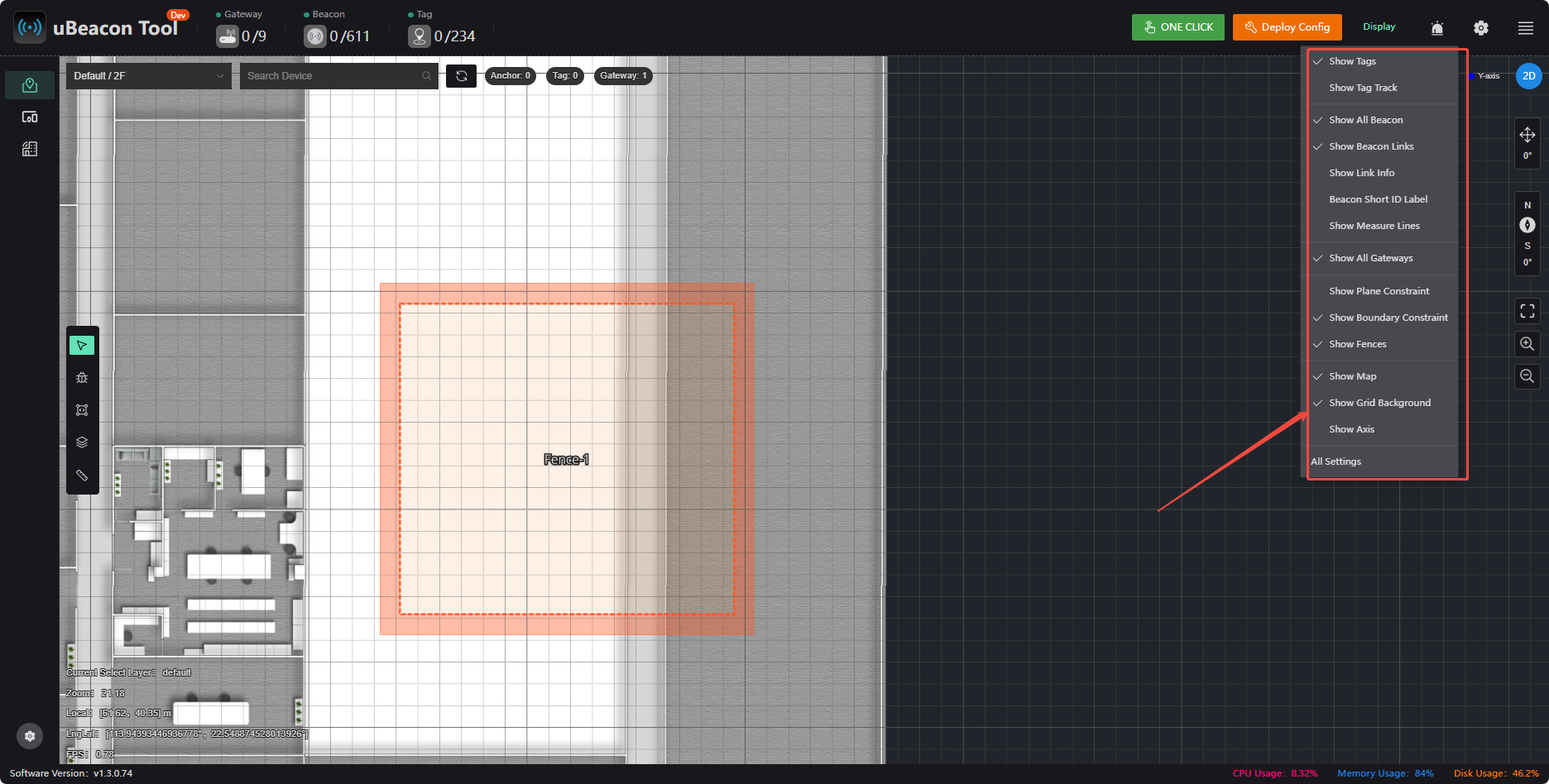Viewport: 1549px width, 784px height.
Task: Click the Anchor: 0 filter pill
Action: [511, 76]
